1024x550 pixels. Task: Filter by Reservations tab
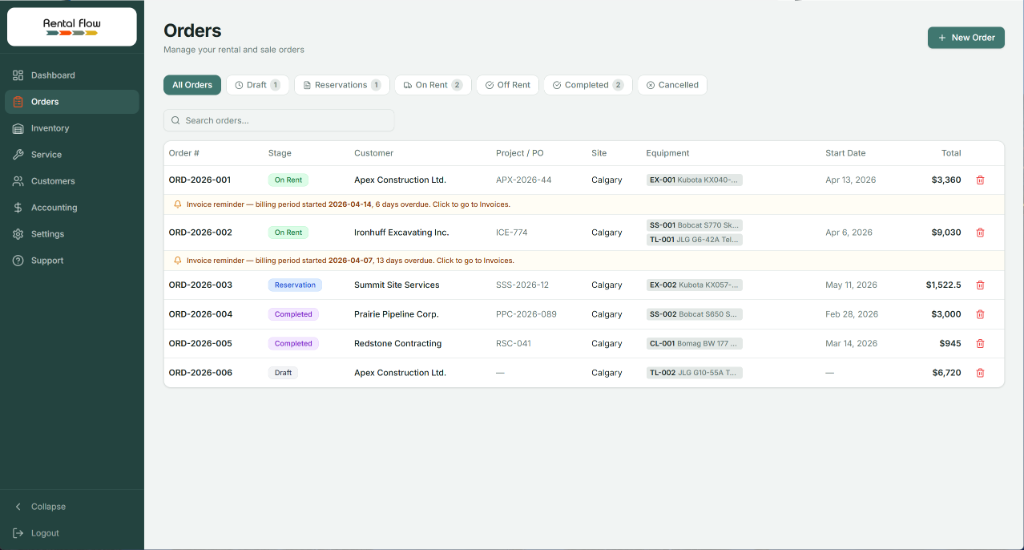coord(342,85)
